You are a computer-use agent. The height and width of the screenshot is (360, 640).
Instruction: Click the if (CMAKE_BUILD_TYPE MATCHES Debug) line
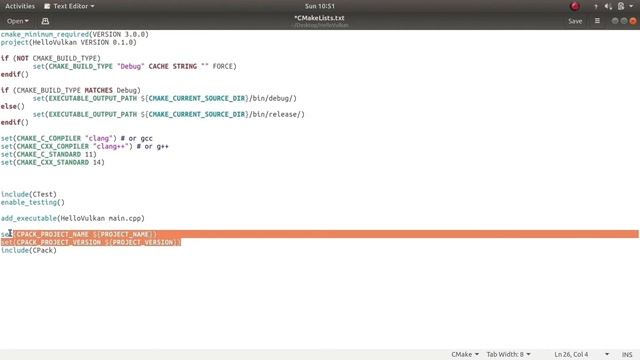[71, 90]
